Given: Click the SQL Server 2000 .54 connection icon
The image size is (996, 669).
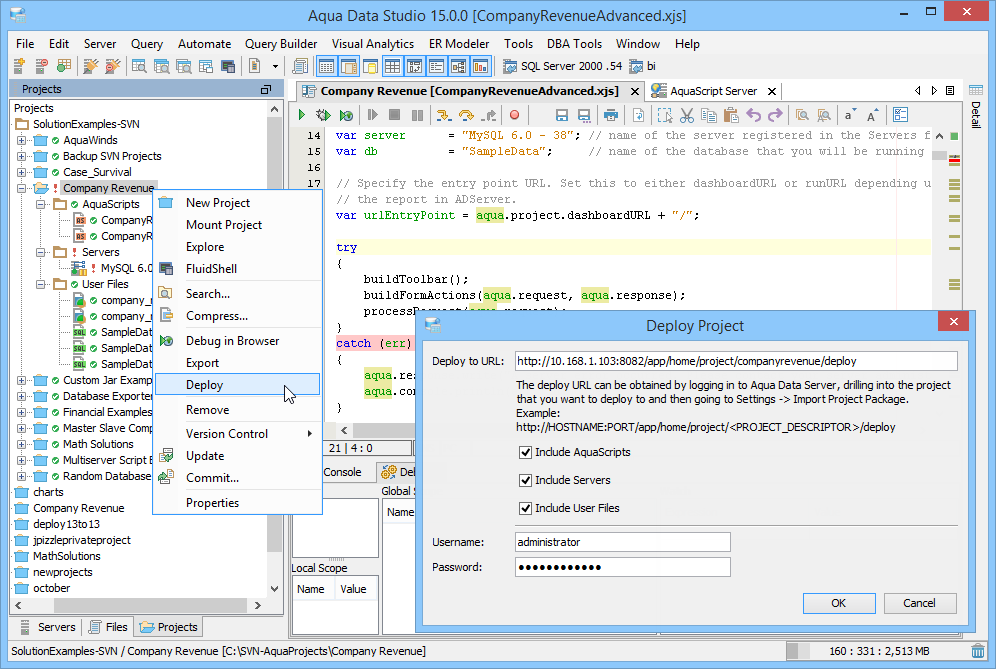Looking at the screenshot, I should point(509,66).
